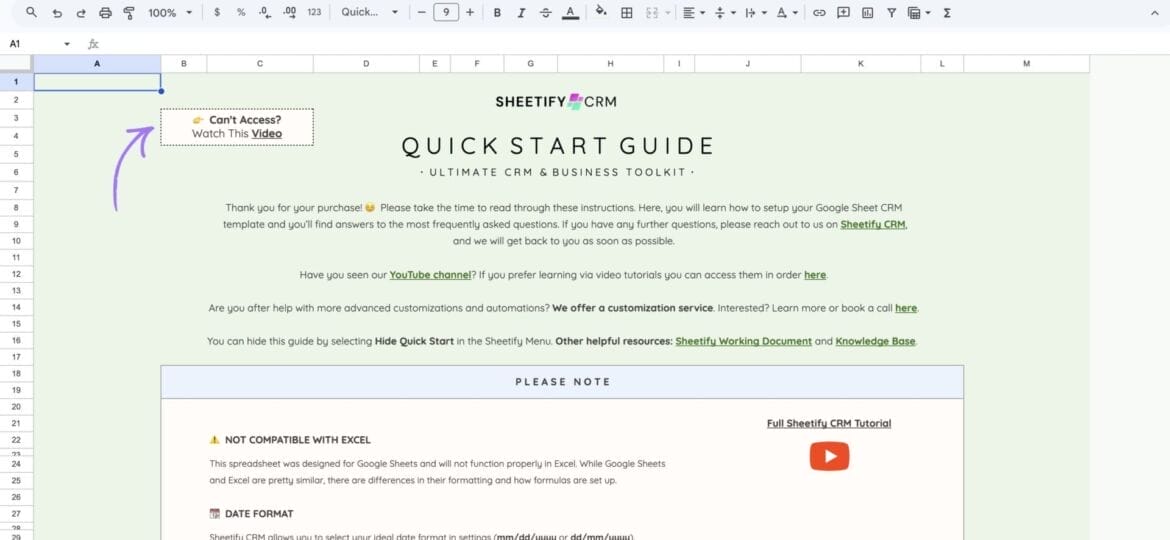Open the YouTube channel link

[x=430, y=274]
